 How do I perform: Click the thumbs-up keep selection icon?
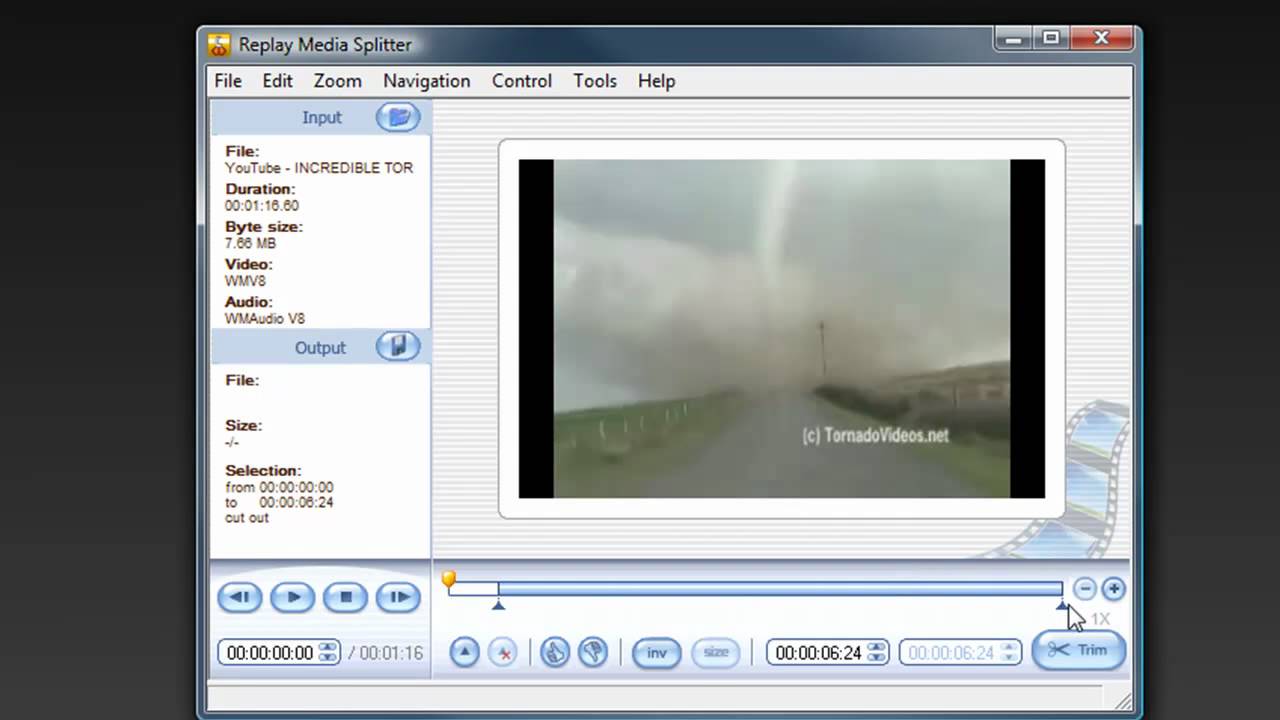[555, 652]
